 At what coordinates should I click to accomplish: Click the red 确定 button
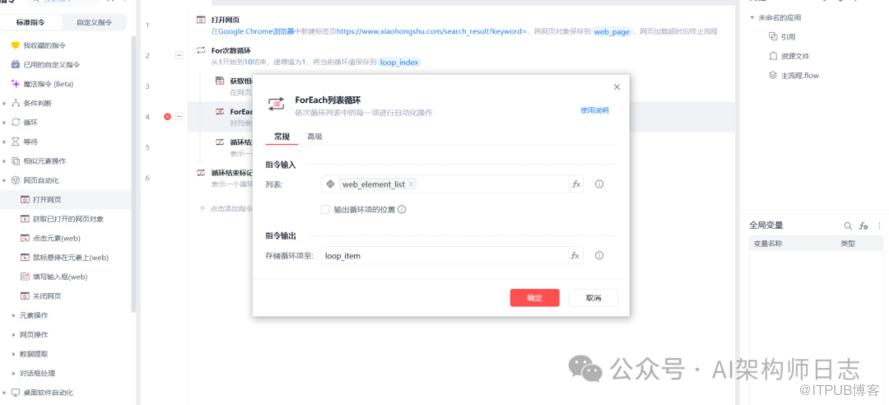tap(535, 298)
